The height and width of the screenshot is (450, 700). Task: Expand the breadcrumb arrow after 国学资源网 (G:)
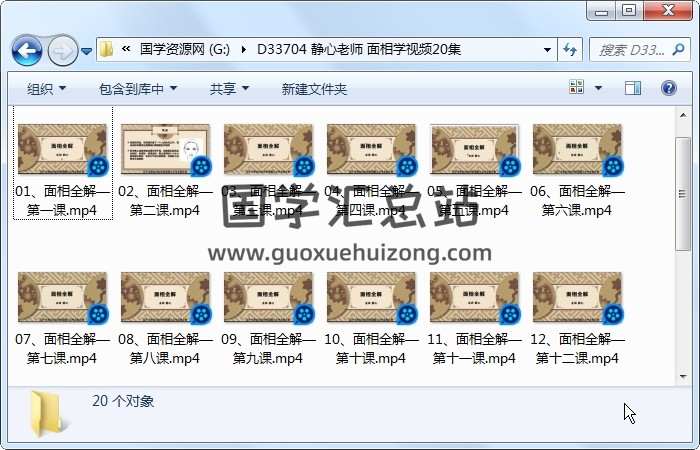[245, 49]
